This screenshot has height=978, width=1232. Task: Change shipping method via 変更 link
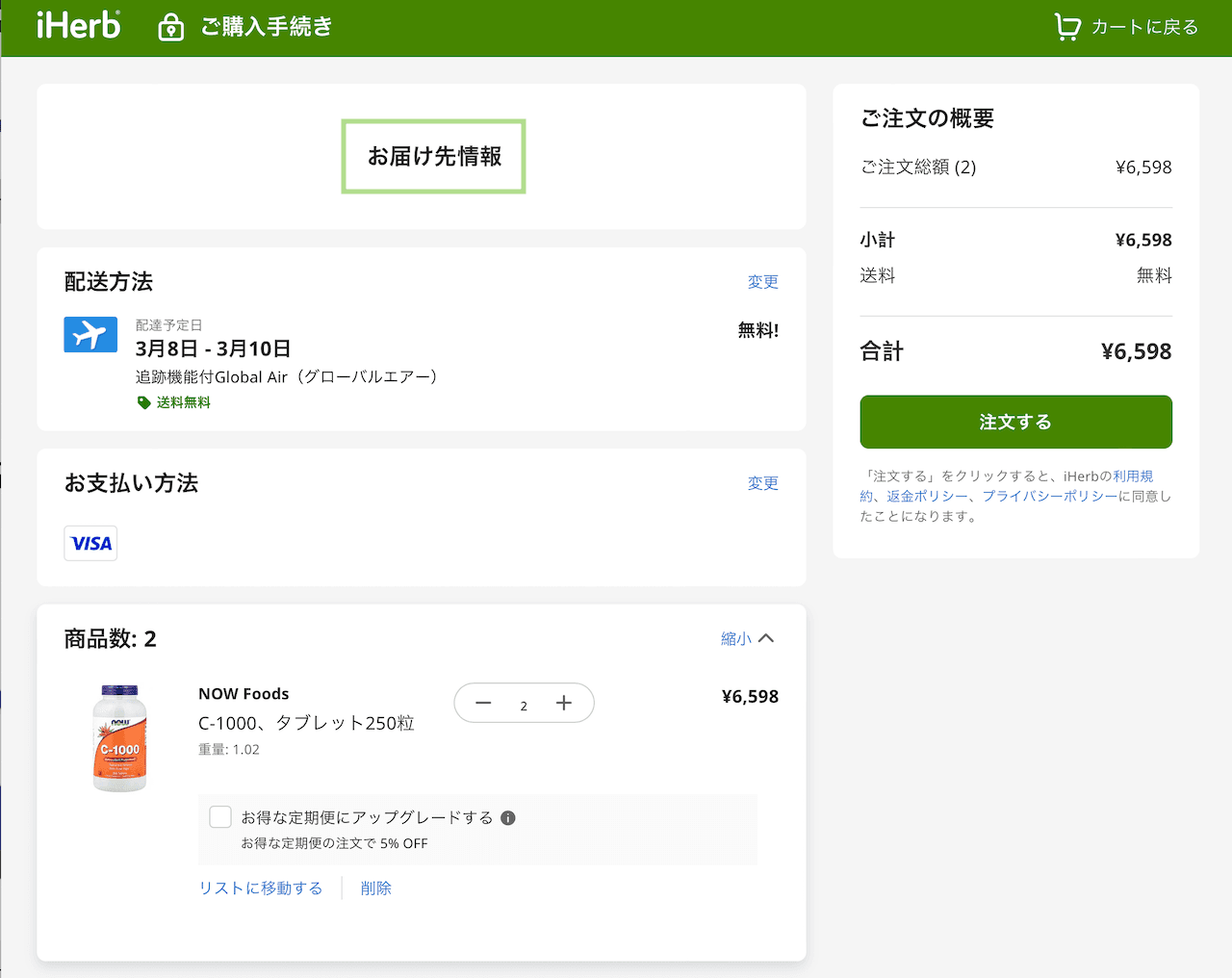point(763,281)
